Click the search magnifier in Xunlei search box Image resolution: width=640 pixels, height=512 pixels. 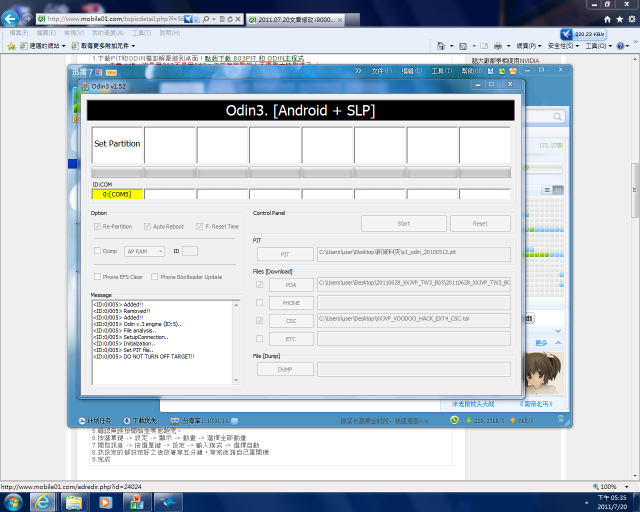tap(557, 117)
